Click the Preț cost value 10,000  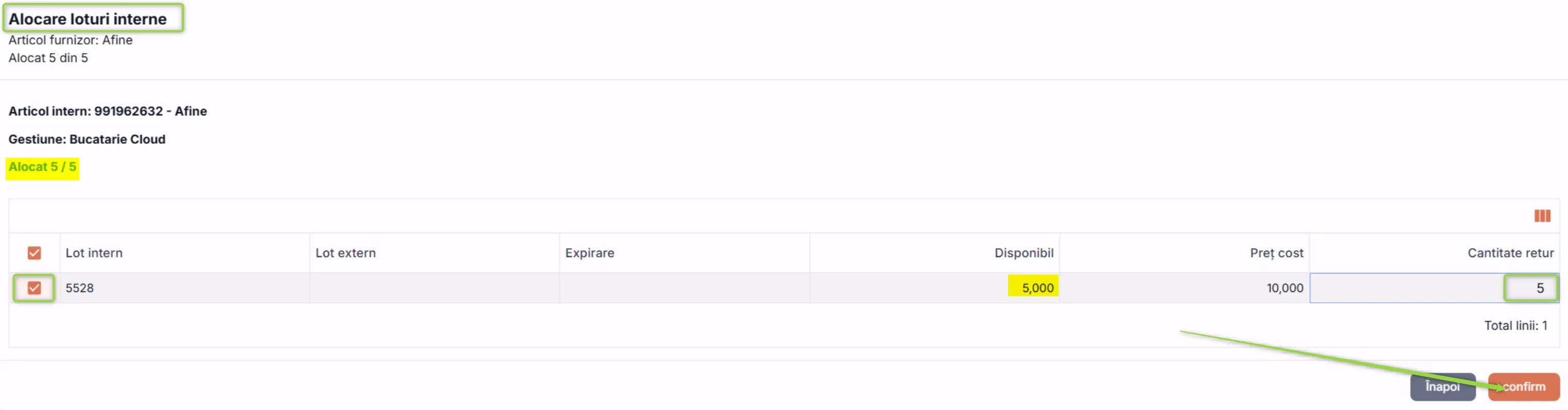(1285, 287)
